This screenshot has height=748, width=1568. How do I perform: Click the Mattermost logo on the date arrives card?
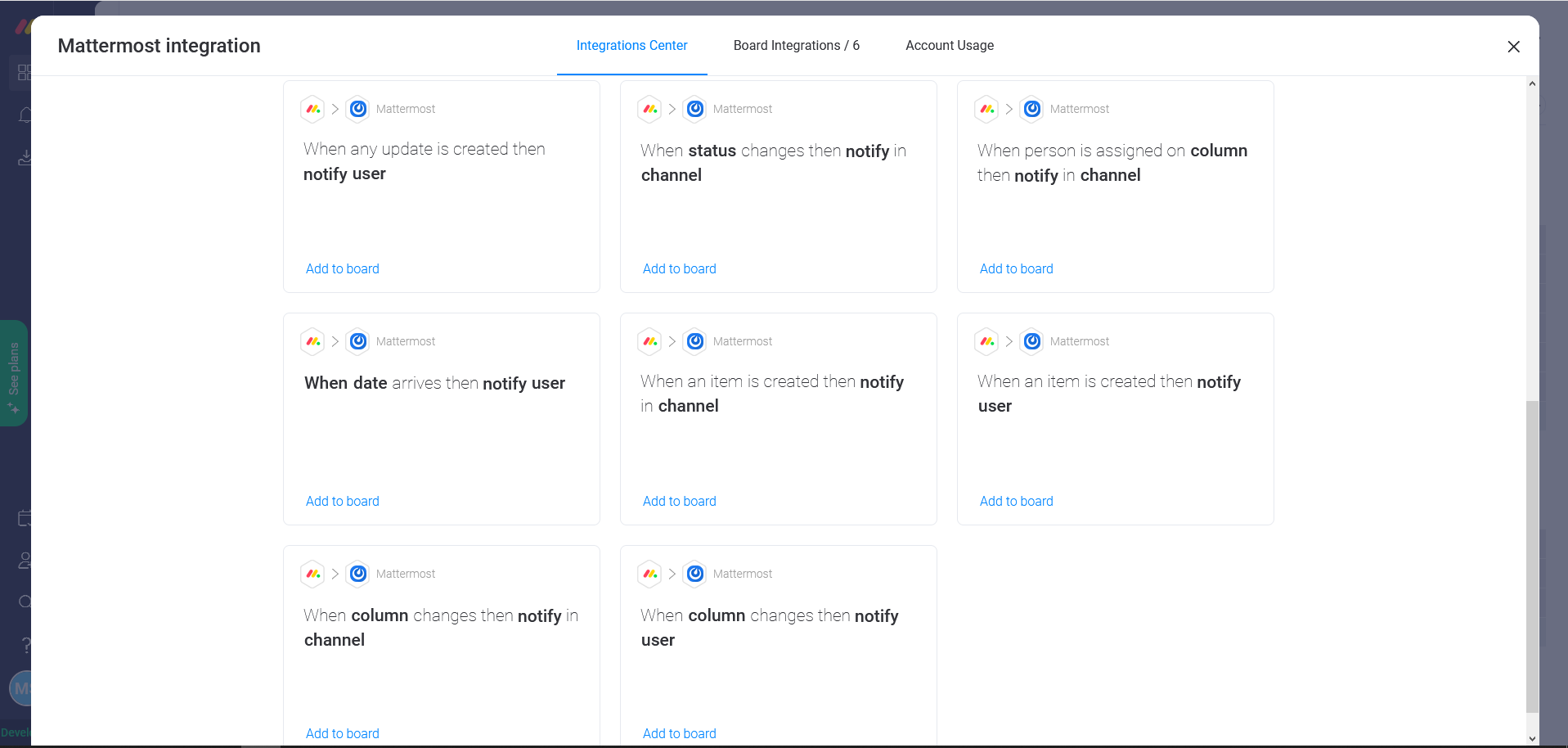pyautogui.click(x=357, y=341)
